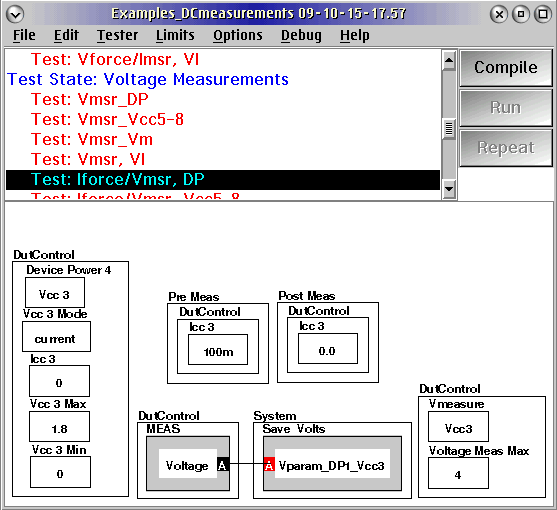Click the Pre Meas Icc 3 100m field
The width and height of the screenshot is (557, 510).
[x=218, y=349]
